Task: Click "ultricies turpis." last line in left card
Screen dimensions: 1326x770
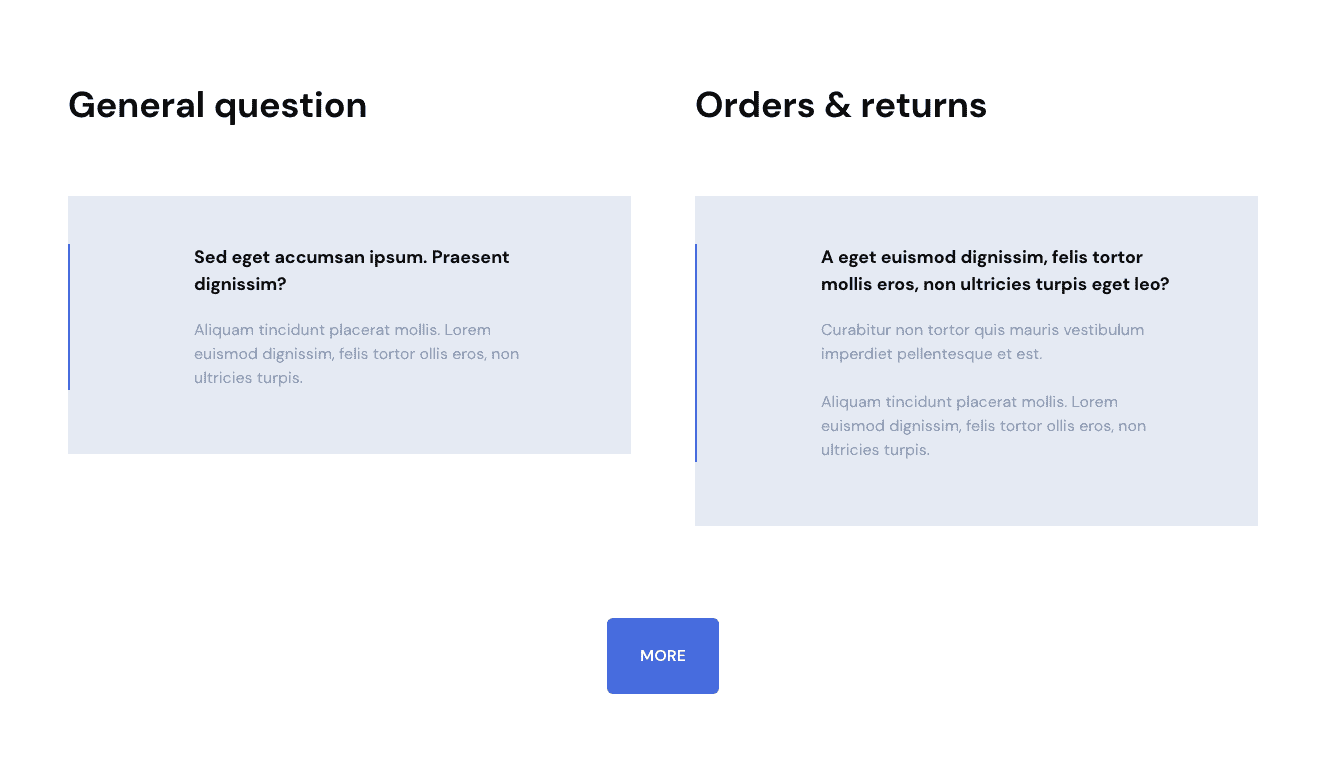Action: pyautogui.click(x=248, y=378)
